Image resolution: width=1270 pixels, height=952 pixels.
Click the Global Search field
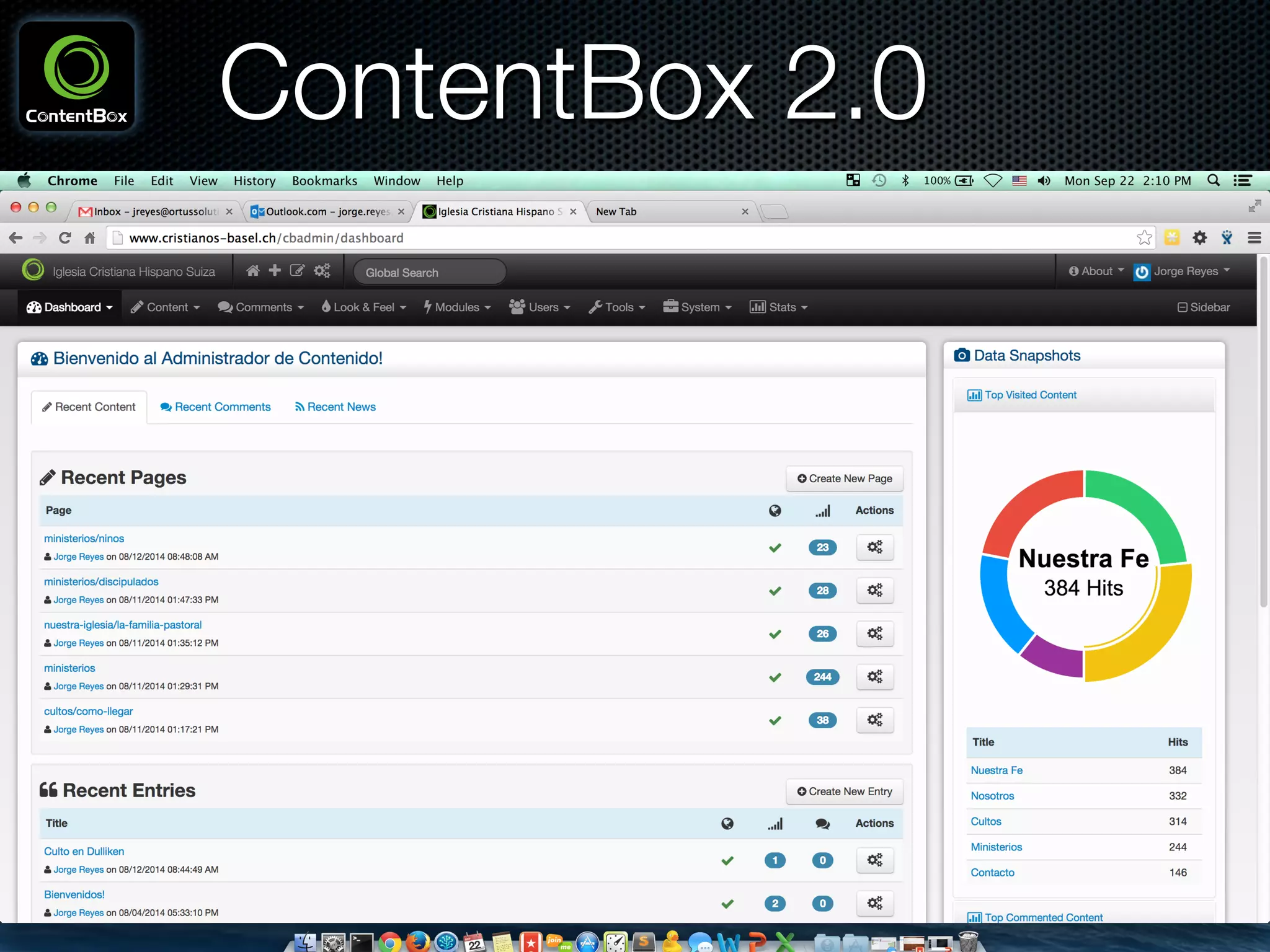point(429,272)
